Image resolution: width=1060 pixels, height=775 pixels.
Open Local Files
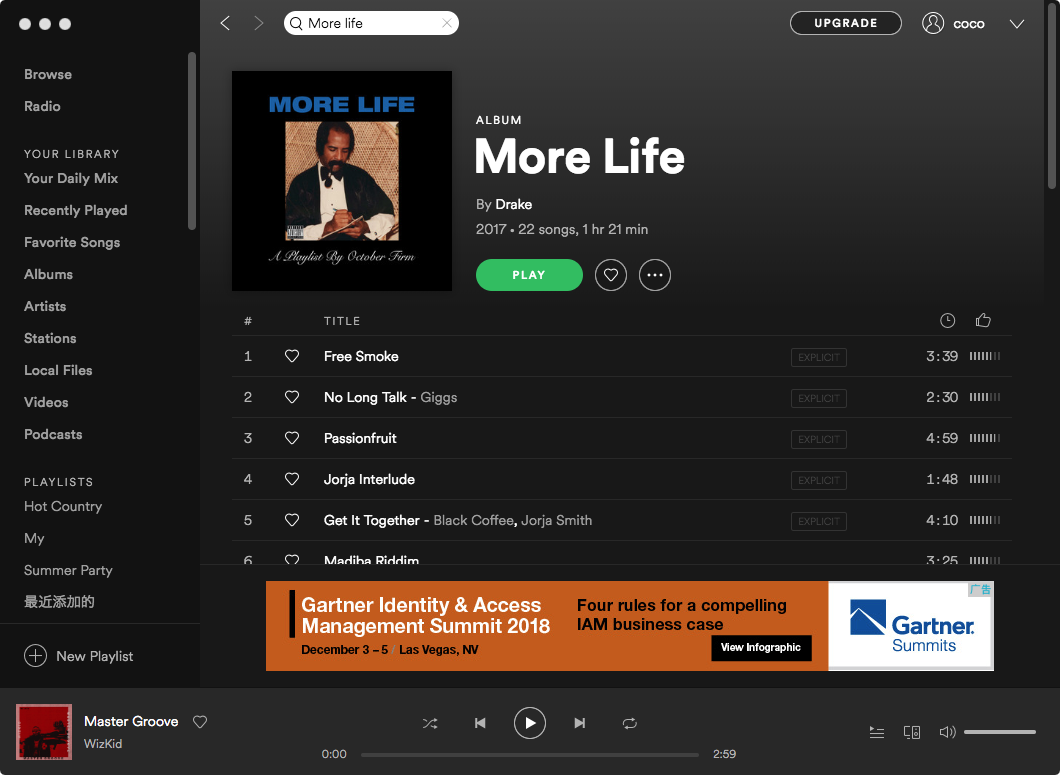[x=58, y=370]
